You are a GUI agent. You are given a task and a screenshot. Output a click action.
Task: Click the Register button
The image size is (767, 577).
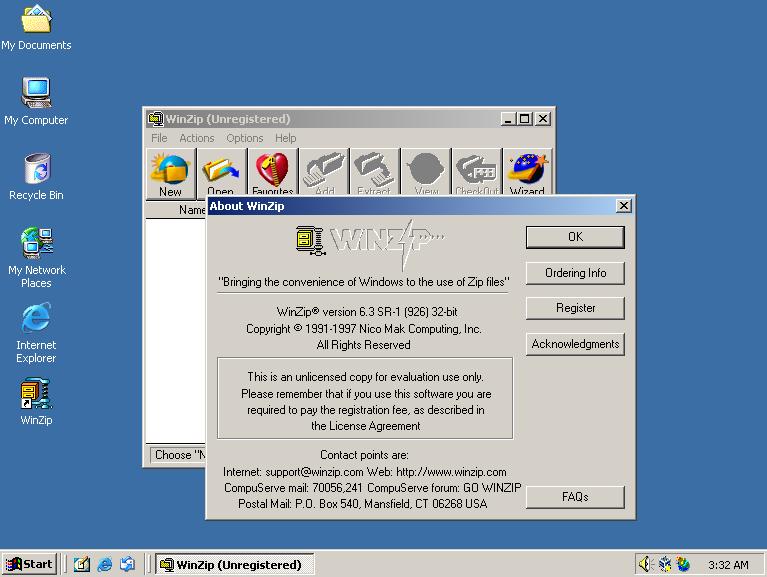coord(575,308)
